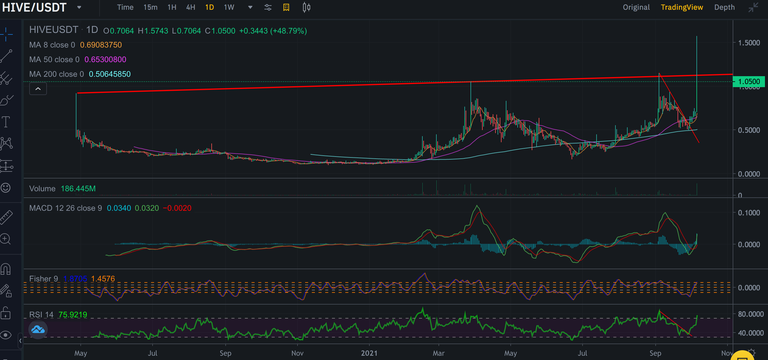Click the +0.3443 (+48.79%) change value

[x=273, y=31]
